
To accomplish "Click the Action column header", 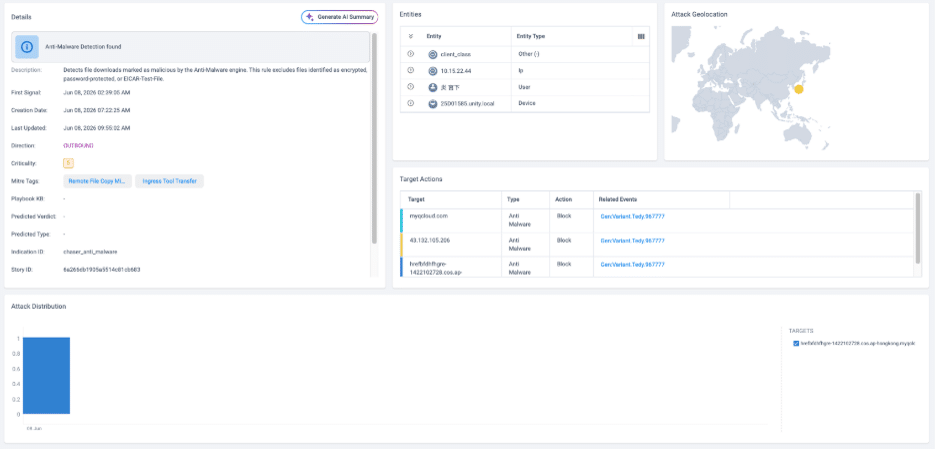I will click(564, 199).
